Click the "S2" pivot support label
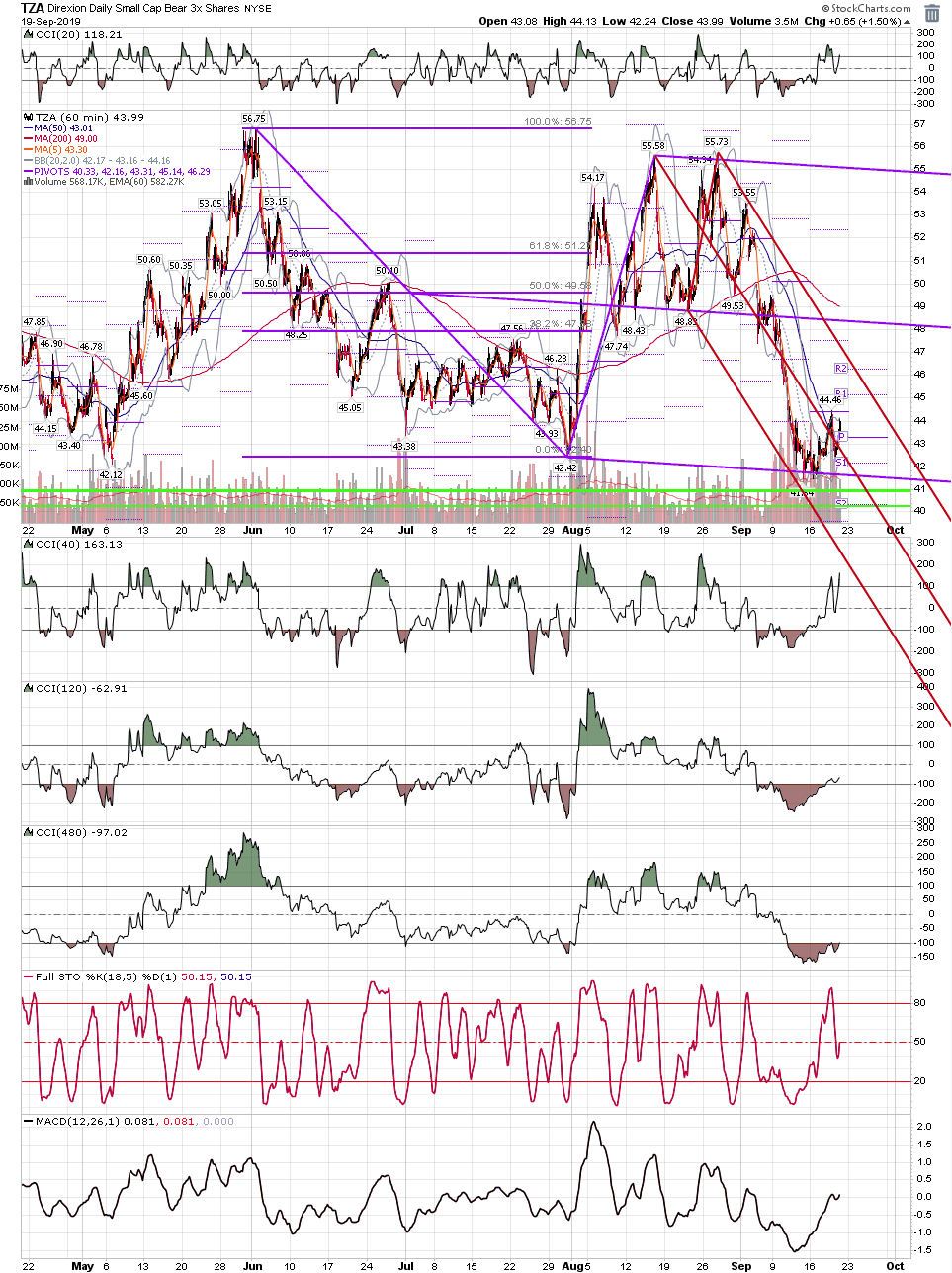 pos(841,503)
